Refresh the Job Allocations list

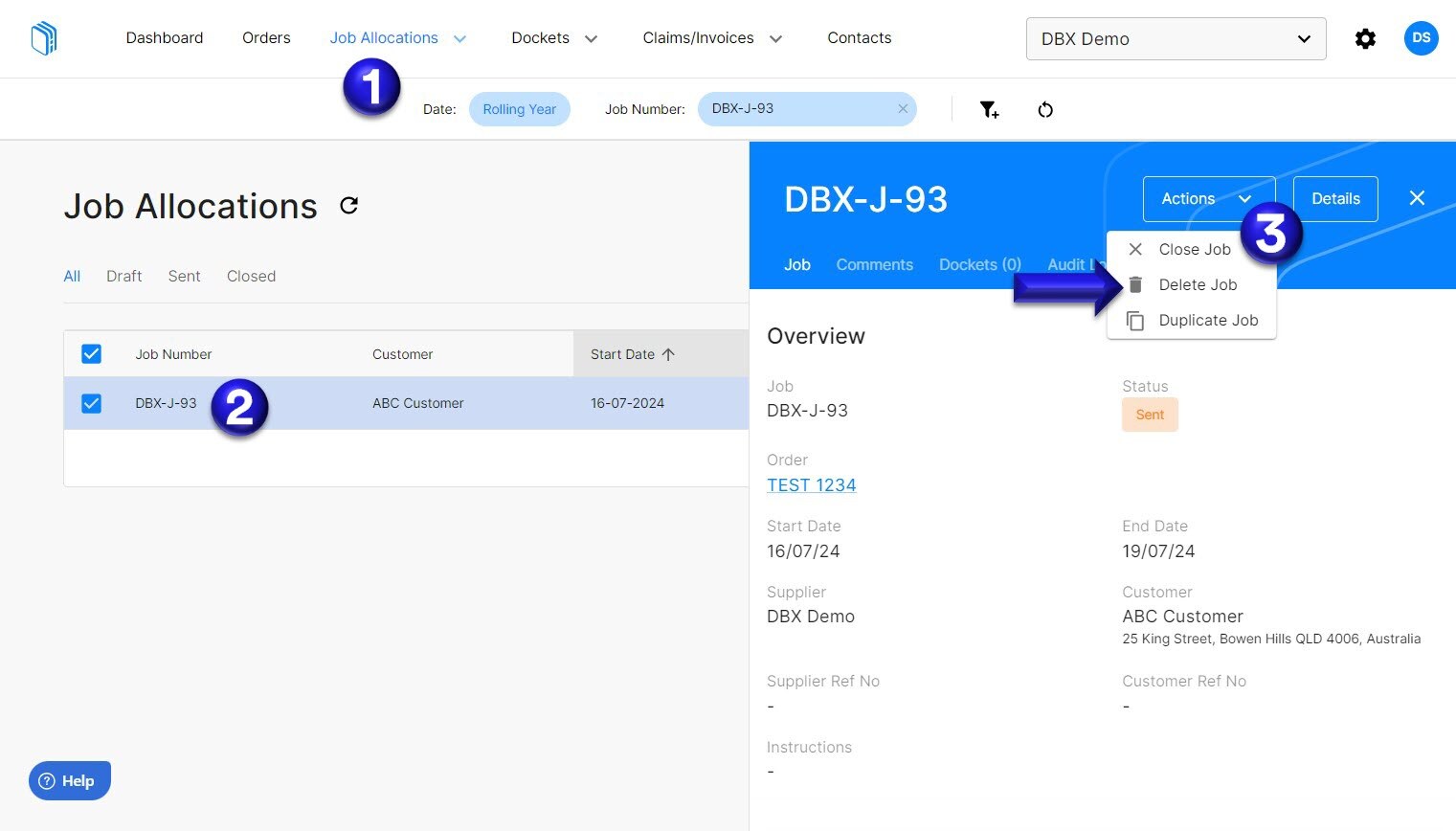(348, 205)
